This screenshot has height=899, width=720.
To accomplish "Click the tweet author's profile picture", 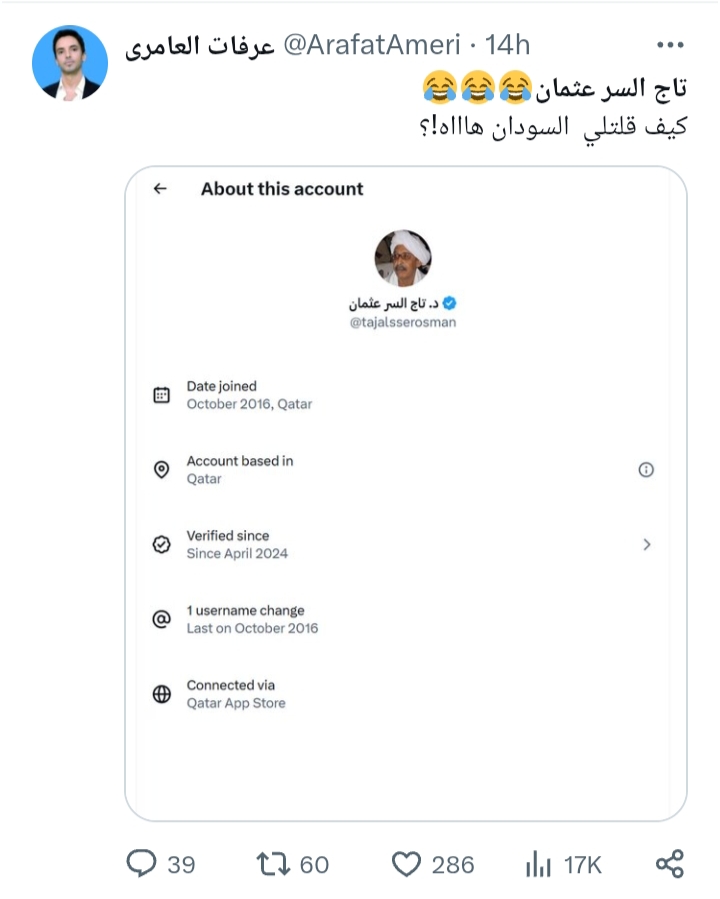I will coord(70,63).
